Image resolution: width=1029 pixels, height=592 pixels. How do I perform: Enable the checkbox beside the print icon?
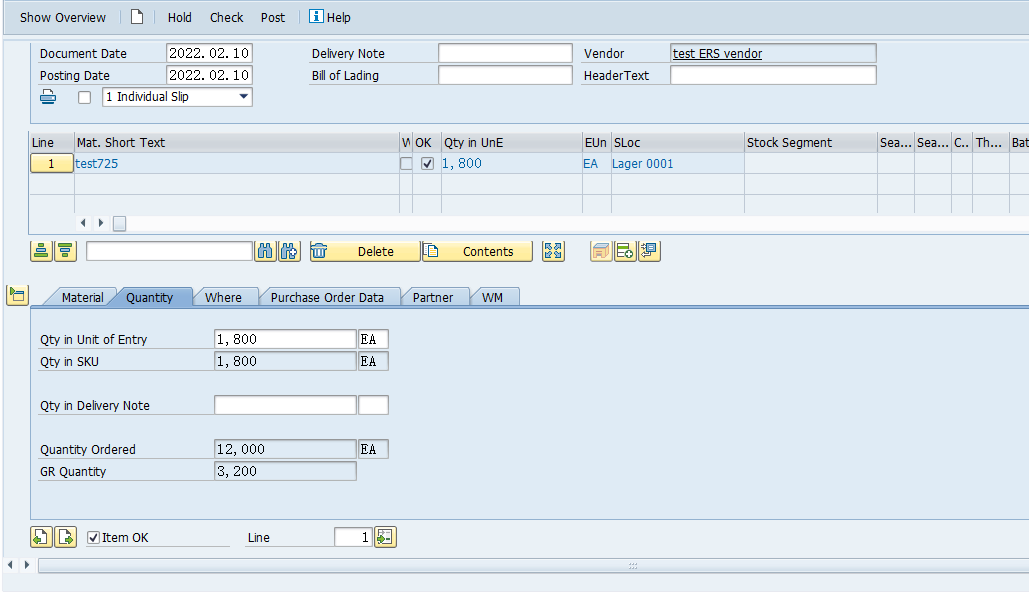click(x=84, y=96)
